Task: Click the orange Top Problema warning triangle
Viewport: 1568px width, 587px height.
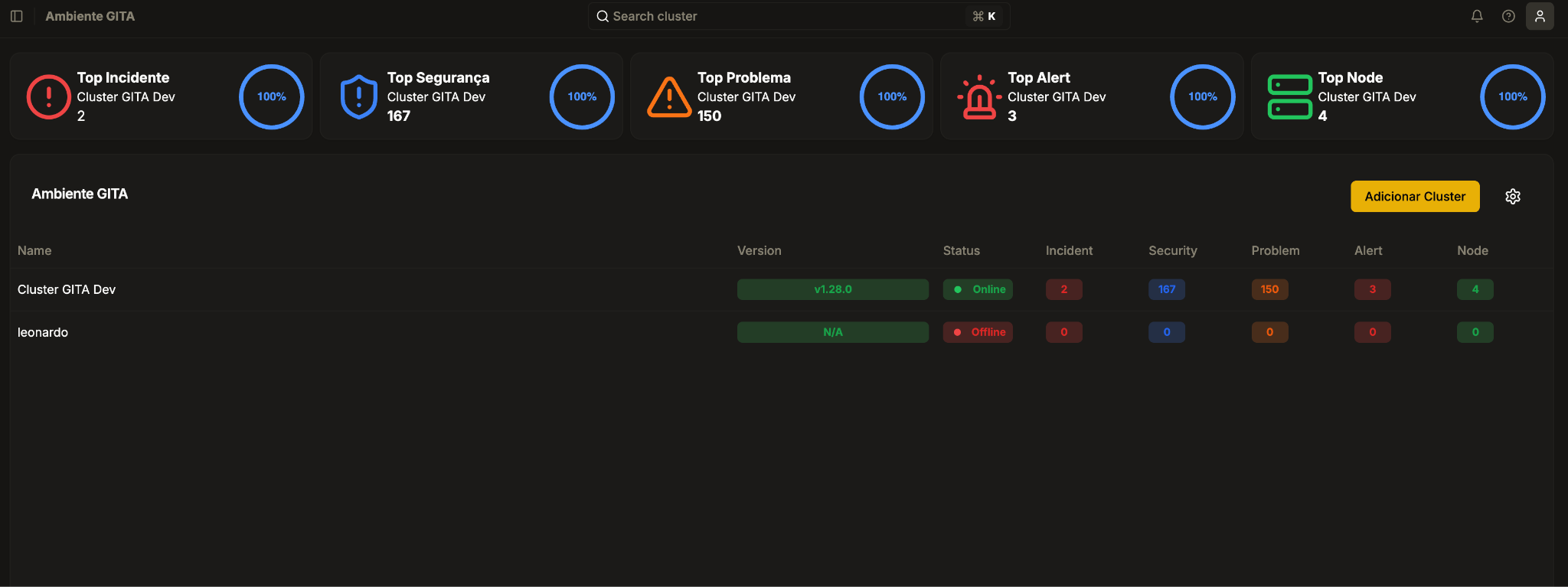Action: tap(669, 97)
